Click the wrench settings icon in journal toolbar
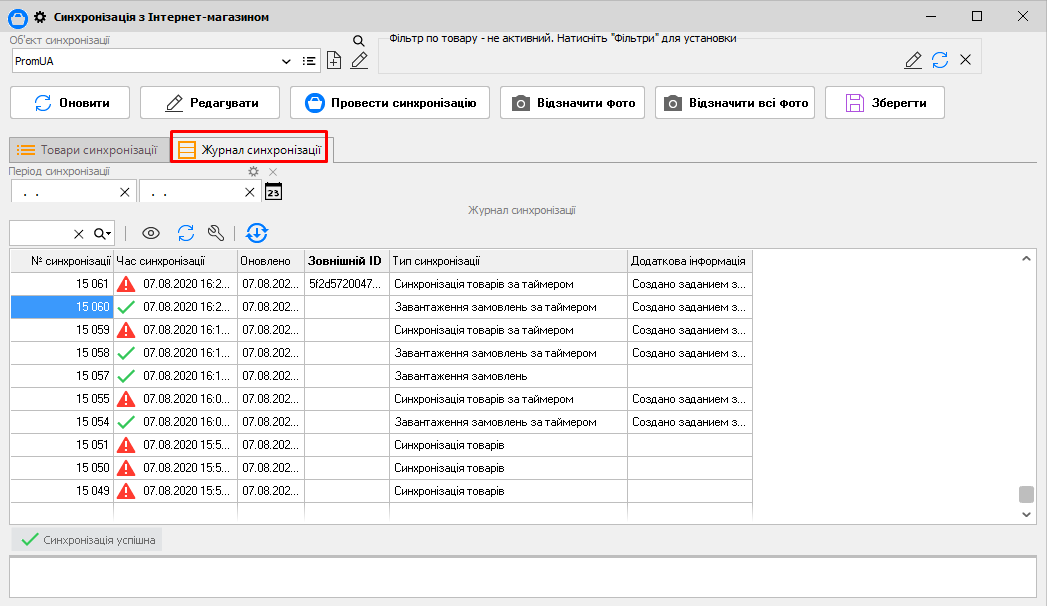Viewport: 1047px width, 606px height. (x=215, y=233)
